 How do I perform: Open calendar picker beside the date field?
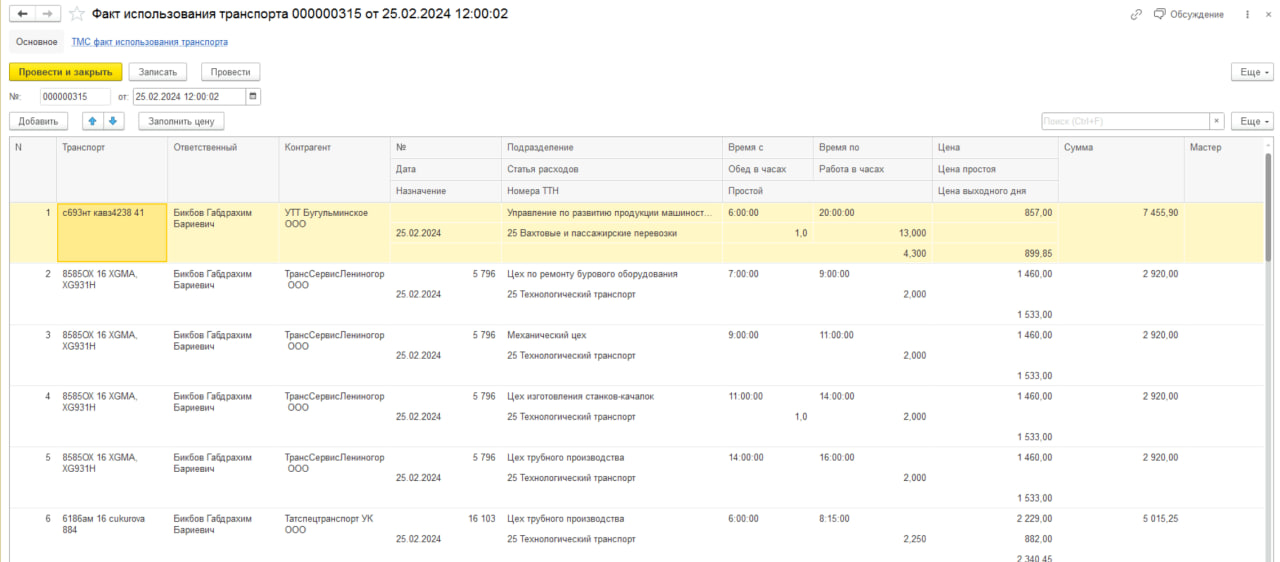[253, 97]
